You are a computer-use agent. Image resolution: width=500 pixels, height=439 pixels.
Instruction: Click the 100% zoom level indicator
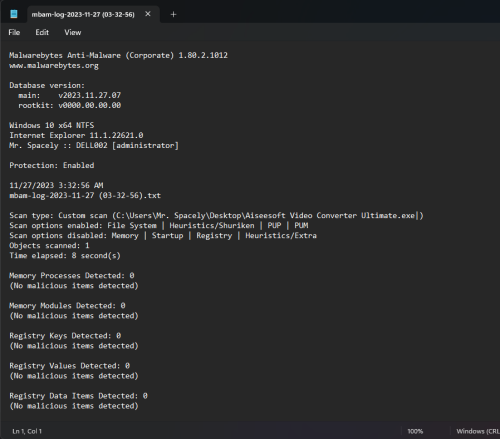tap(415, 431)
